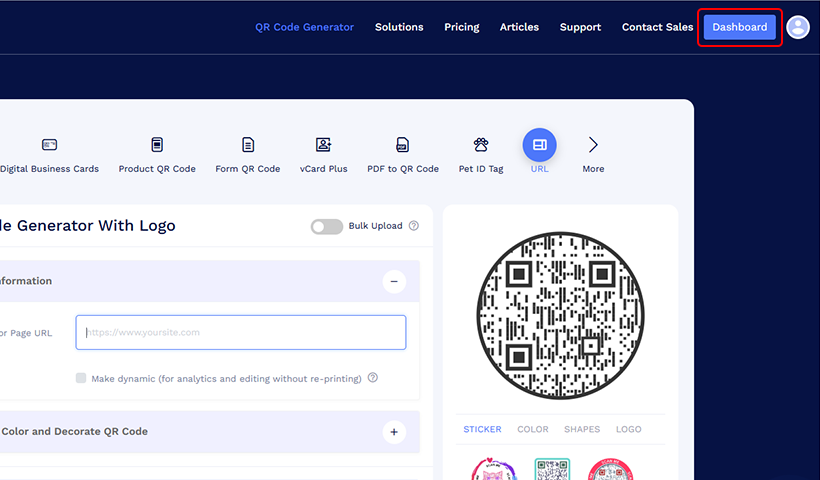Select the PDF to QR Code icon

[403, 144]
